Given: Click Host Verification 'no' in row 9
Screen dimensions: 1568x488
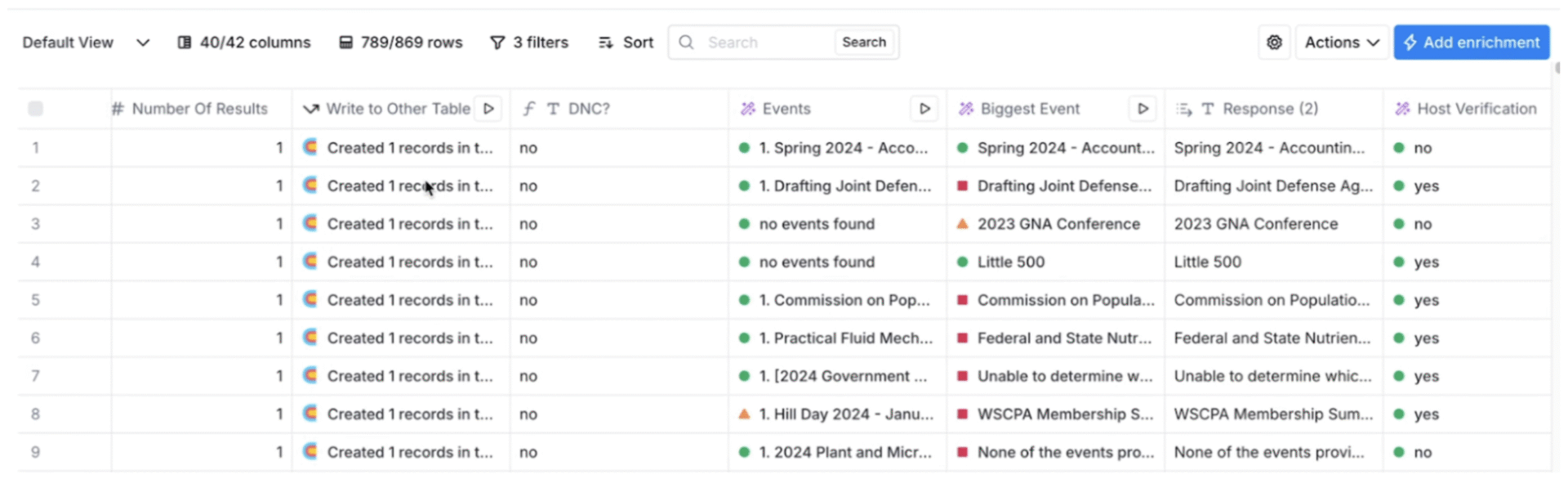Looking at the screenshot, I should point(1467,452).
